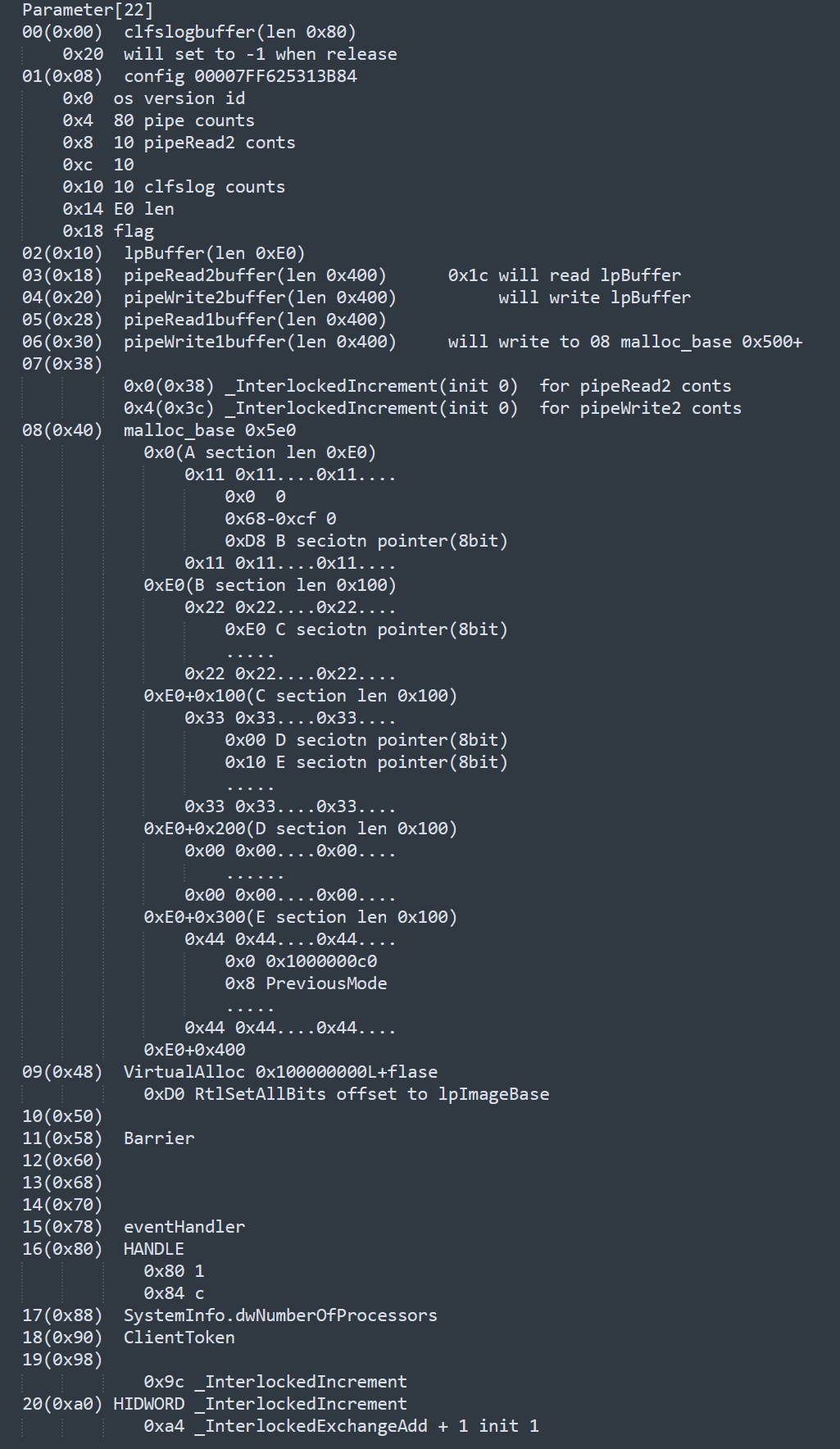
Task: Click the "malloc_base 0x5e0" line
Action: [209, 430]
